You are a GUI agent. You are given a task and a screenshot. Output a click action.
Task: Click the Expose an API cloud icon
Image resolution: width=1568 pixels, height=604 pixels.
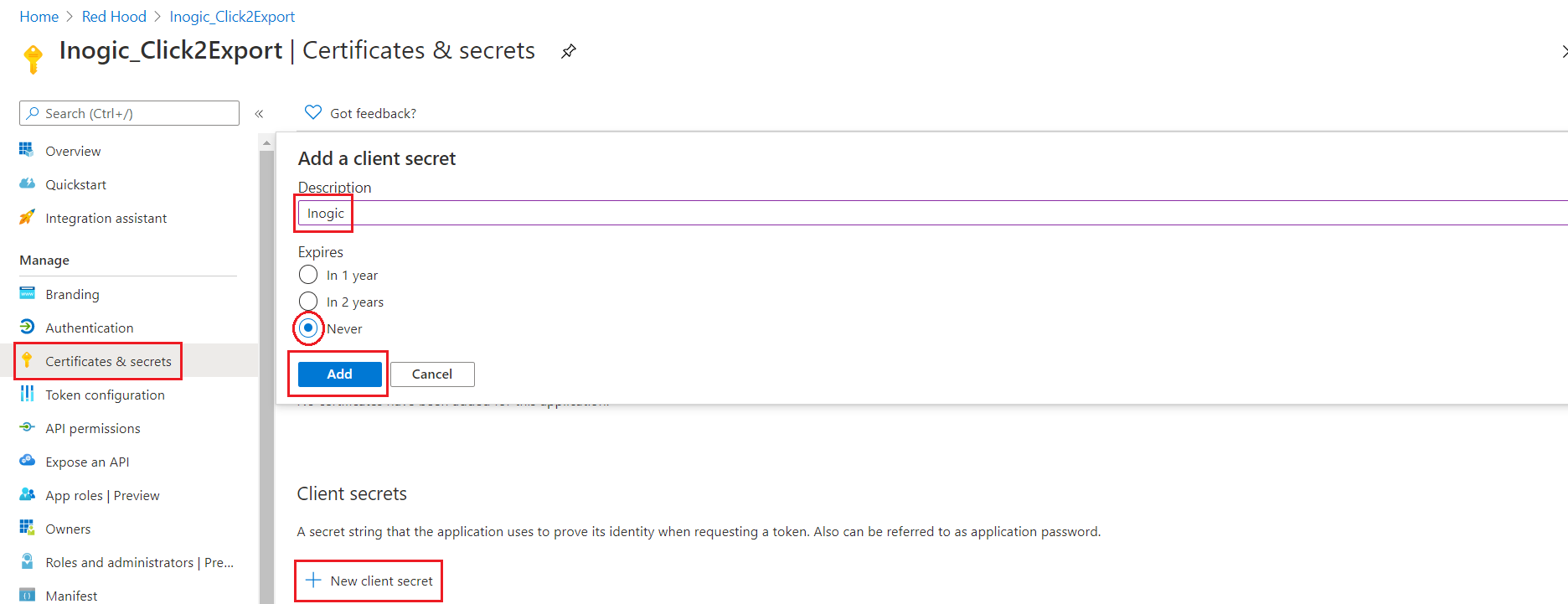click(27, 461)
